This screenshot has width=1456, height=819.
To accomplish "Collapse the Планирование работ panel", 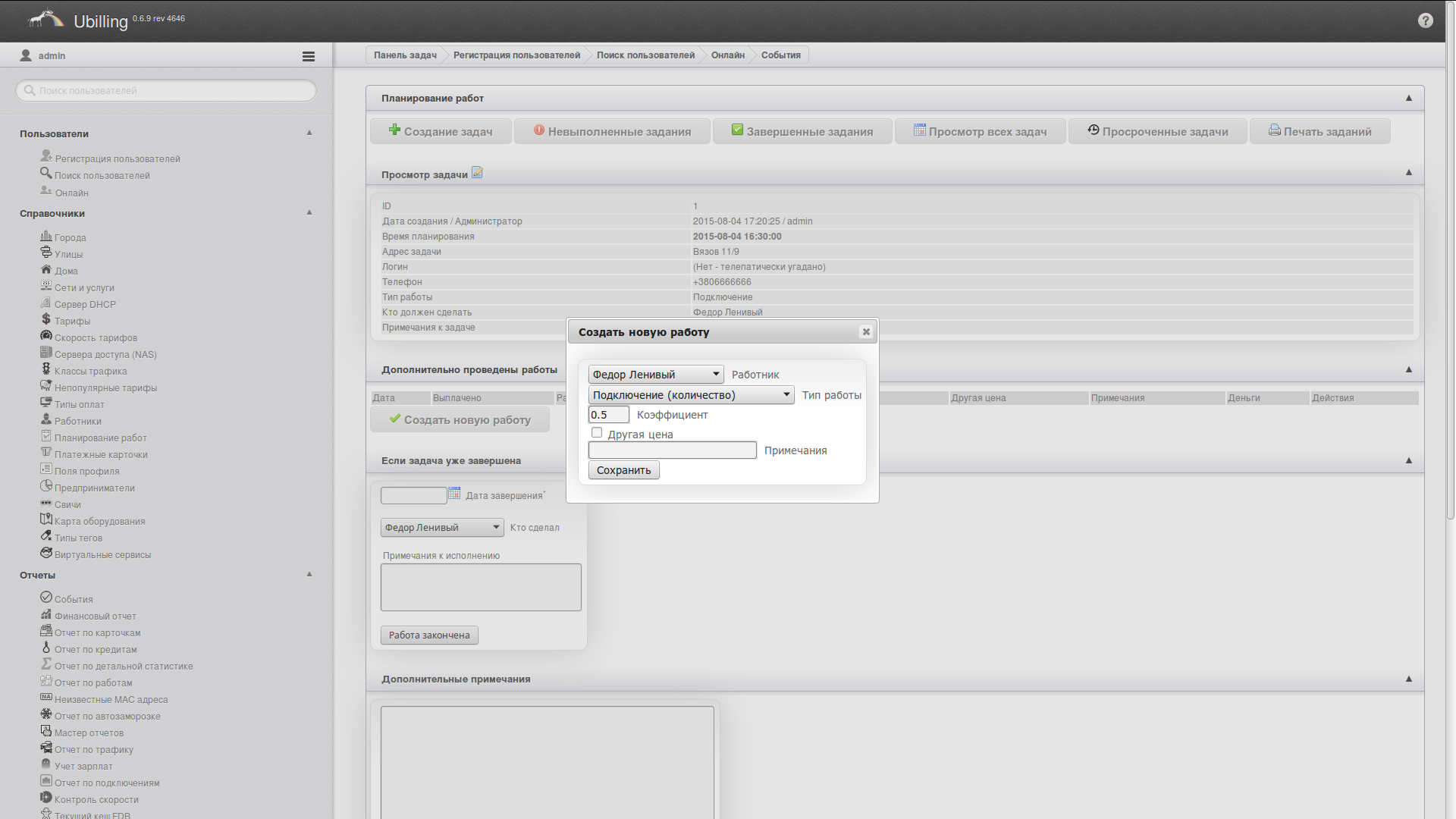I will pos(1408,98).
